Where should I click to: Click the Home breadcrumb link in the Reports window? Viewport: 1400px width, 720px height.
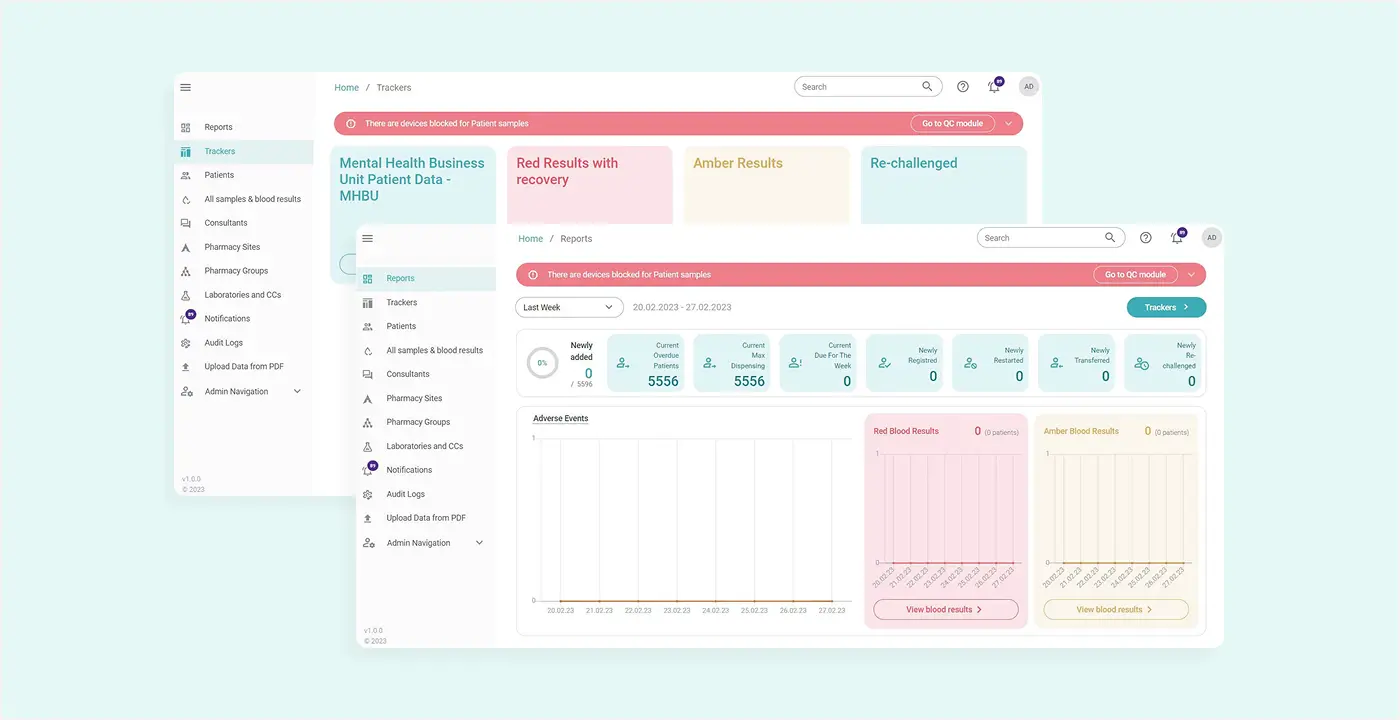(530, 239)
